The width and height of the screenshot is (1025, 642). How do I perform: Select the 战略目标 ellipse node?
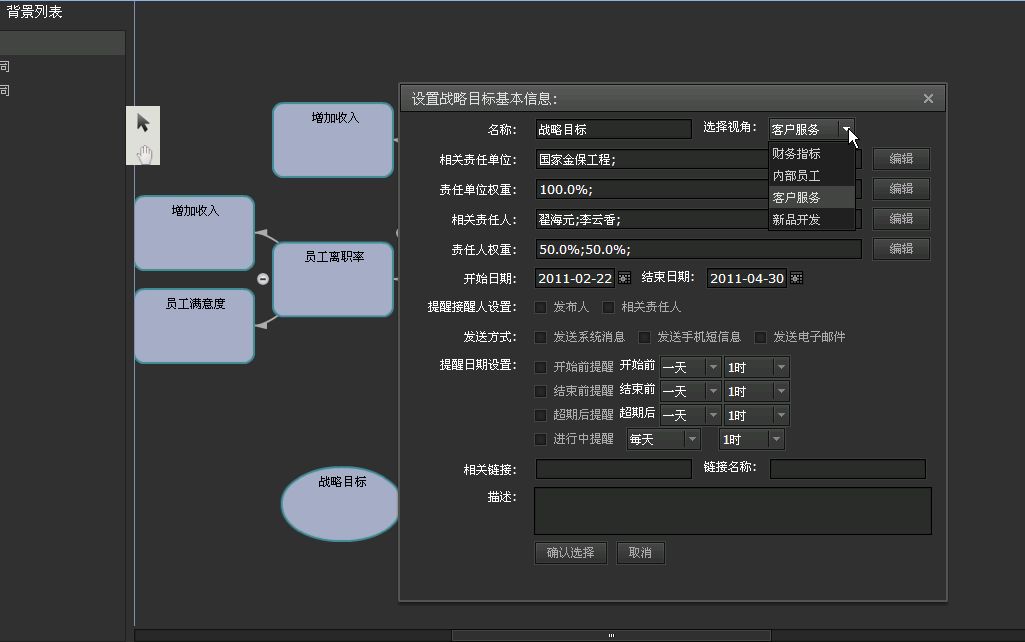340,503
